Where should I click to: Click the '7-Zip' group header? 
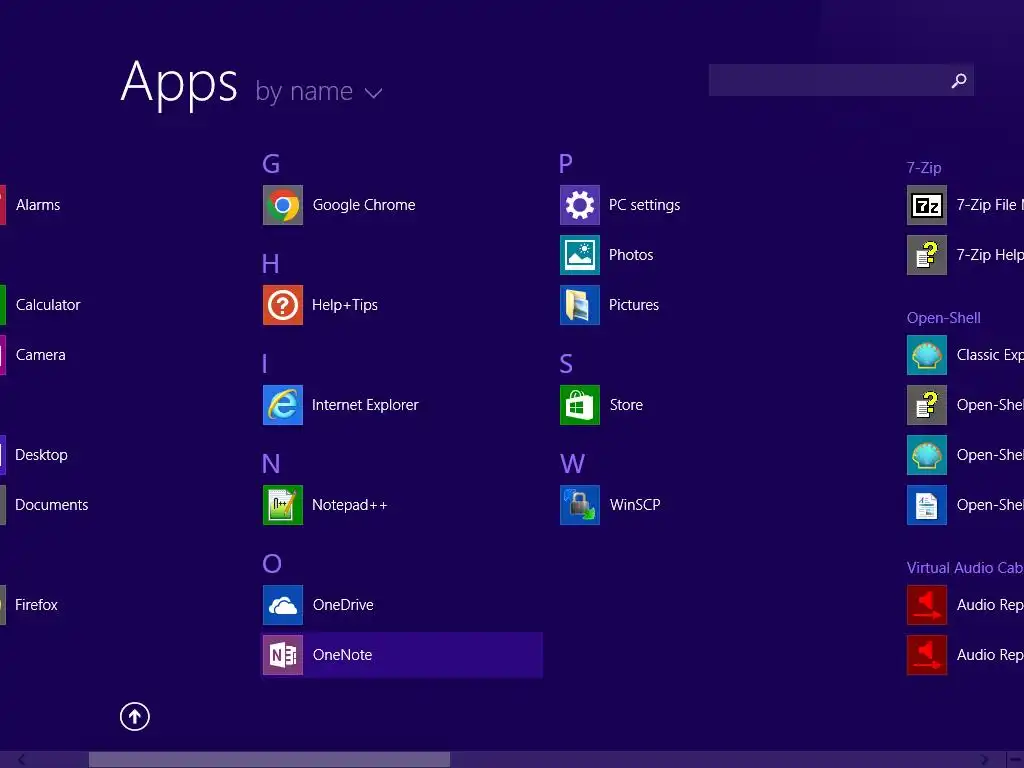tap(924, 168)
